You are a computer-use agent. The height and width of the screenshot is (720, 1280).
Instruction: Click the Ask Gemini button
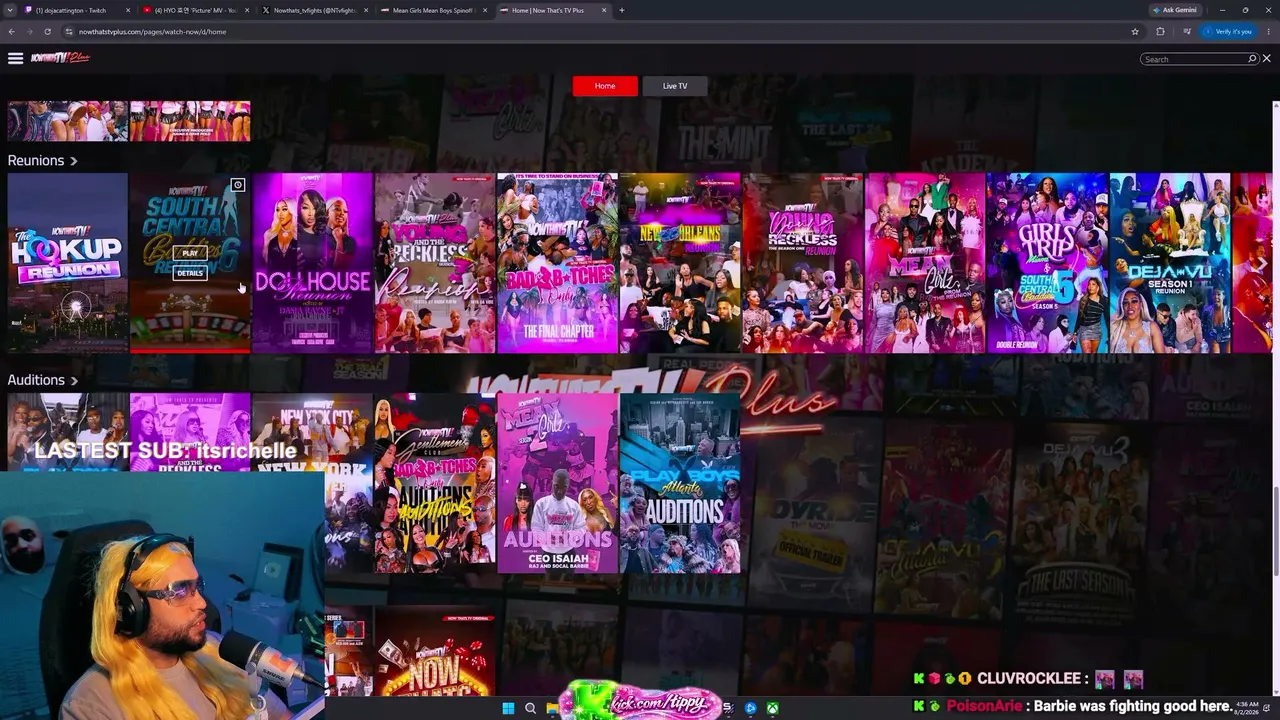point(1174,10)
